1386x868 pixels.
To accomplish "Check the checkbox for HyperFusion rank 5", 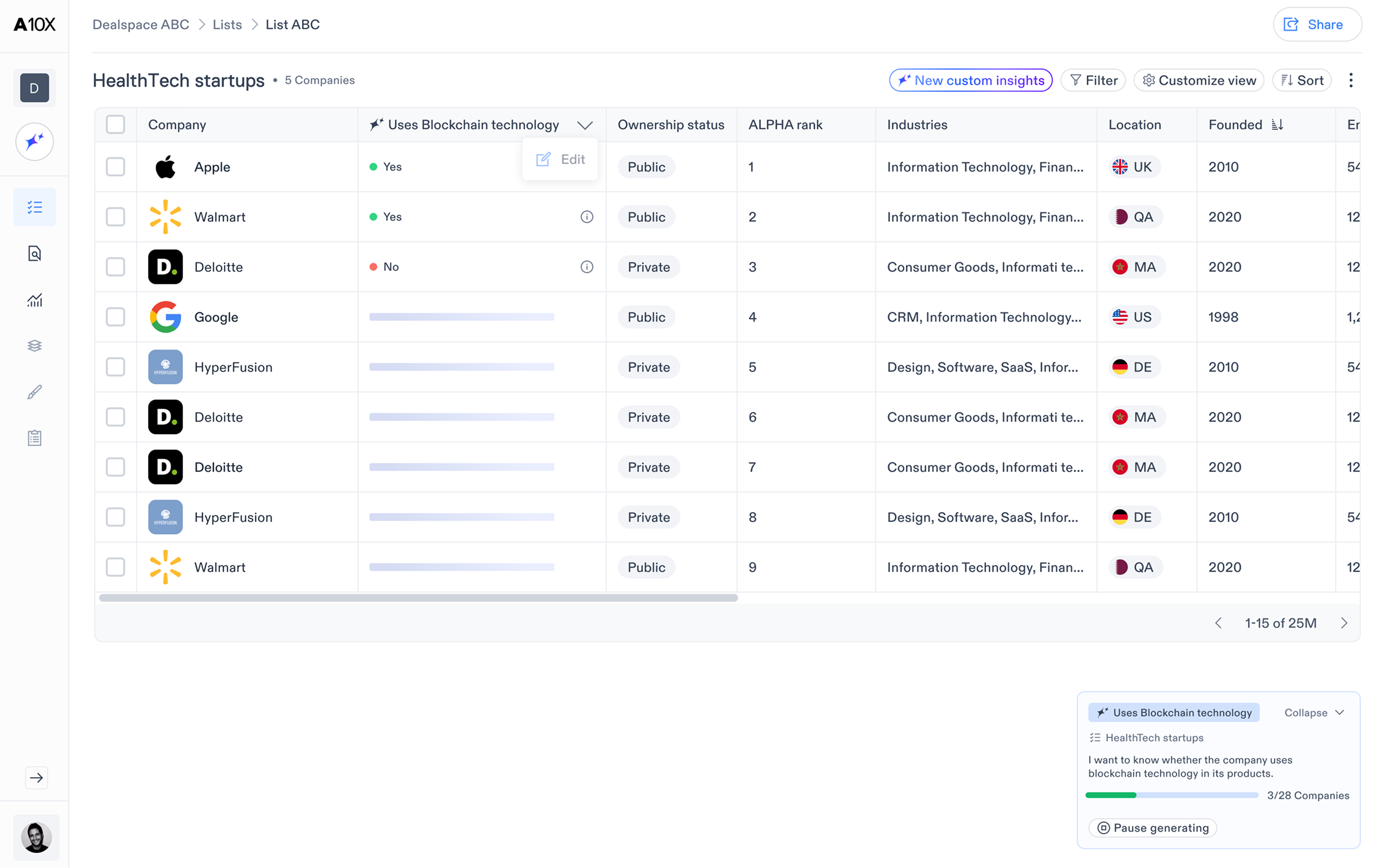I will tap(115, 367).
